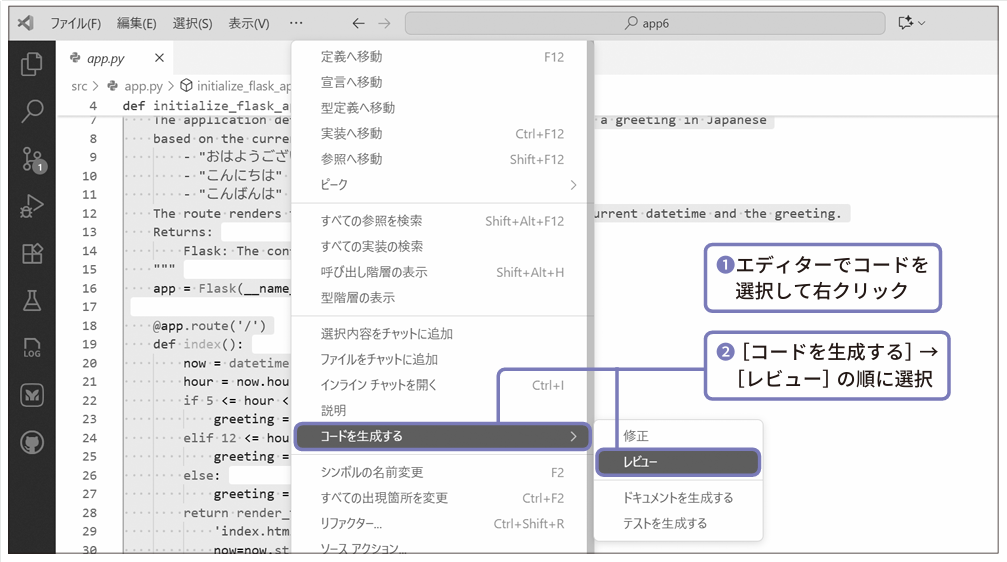
Task: Open Source Control view with badge
Action: pyautogui.click(x=31, y=159)
